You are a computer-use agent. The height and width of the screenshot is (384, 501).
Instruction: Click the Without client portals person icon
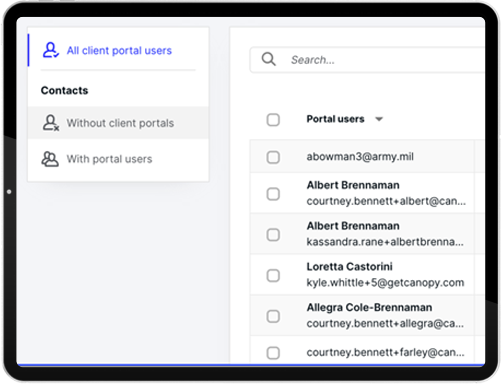(x=51, y=123)
